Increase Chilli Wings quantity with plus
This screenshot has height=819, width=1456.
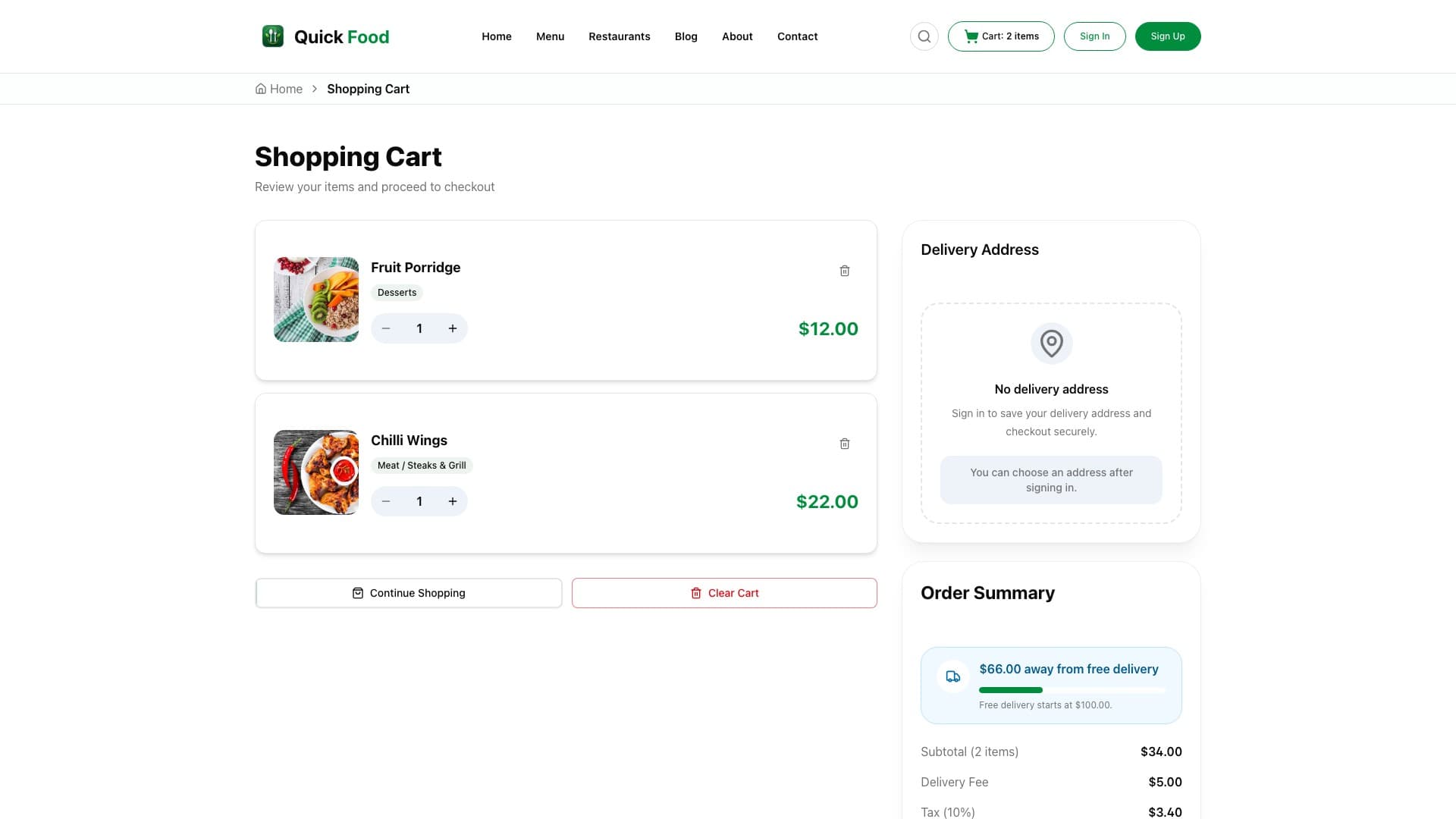(453, 501)
